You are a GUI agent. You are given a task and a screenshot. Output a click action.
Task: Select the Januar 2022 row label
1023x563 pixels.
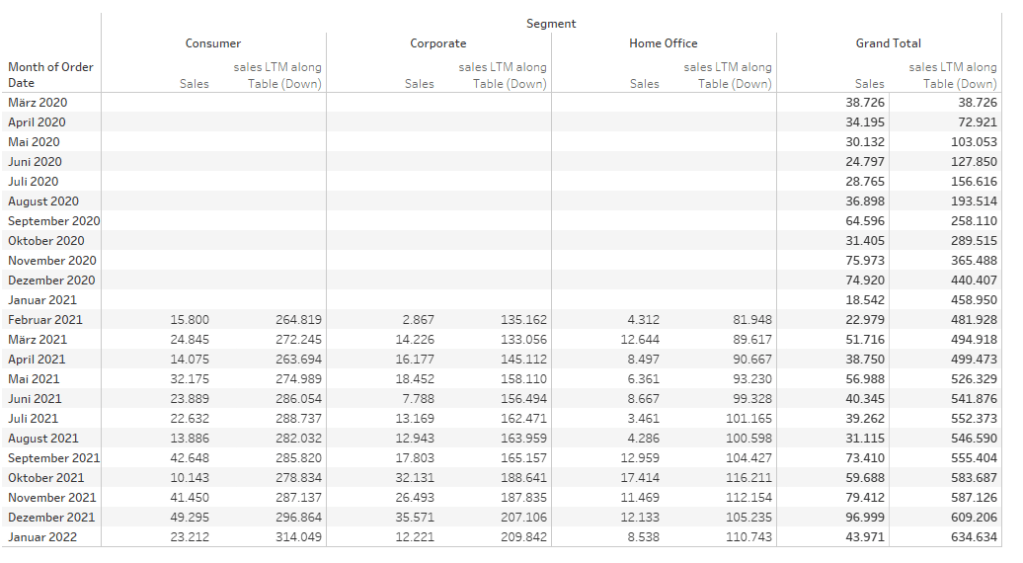41,537
